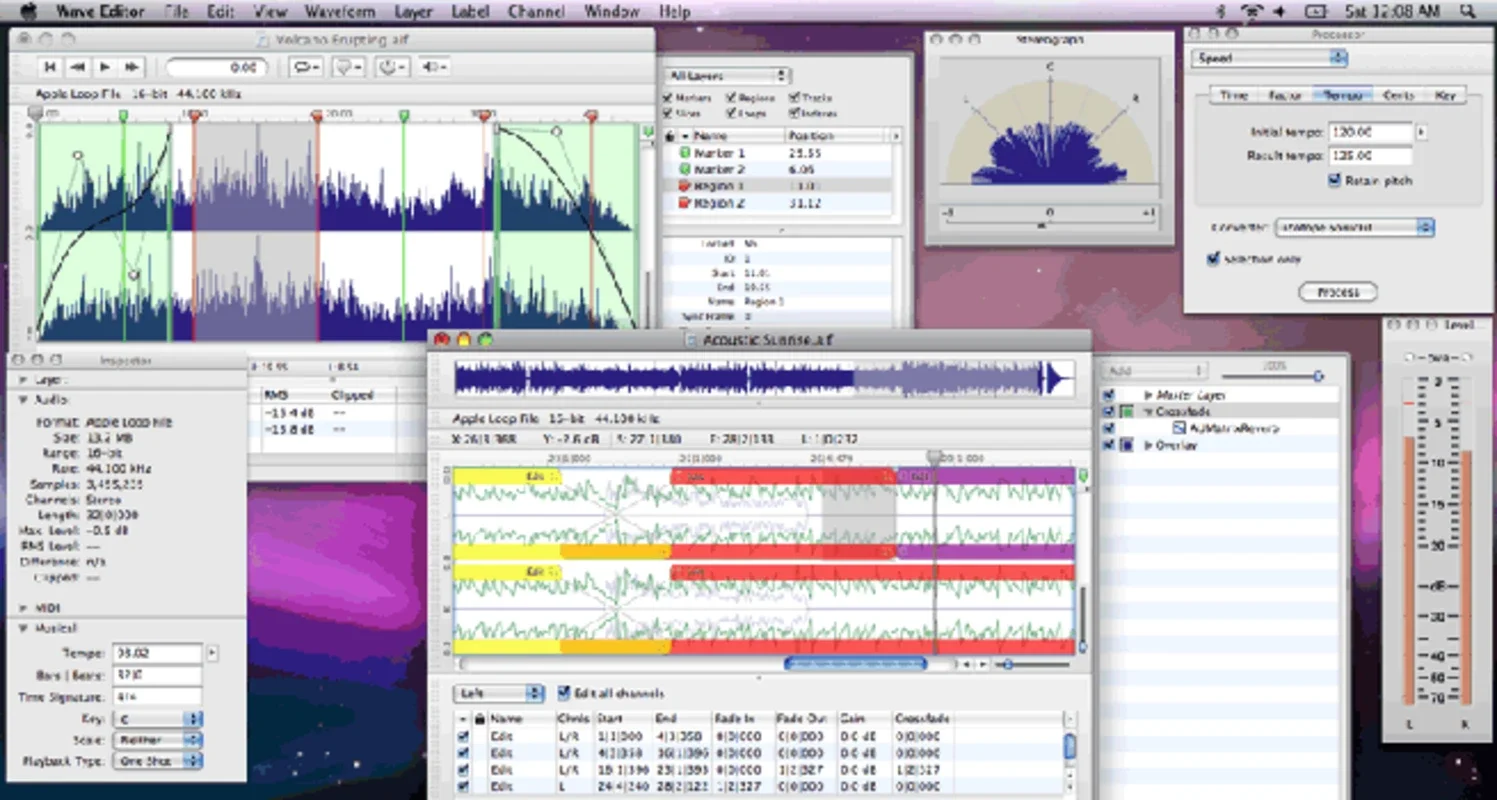The height and width of the screenshot is (800, 1497).
Task: Click the red icon beside Region 2
Action: pos(685,203)
